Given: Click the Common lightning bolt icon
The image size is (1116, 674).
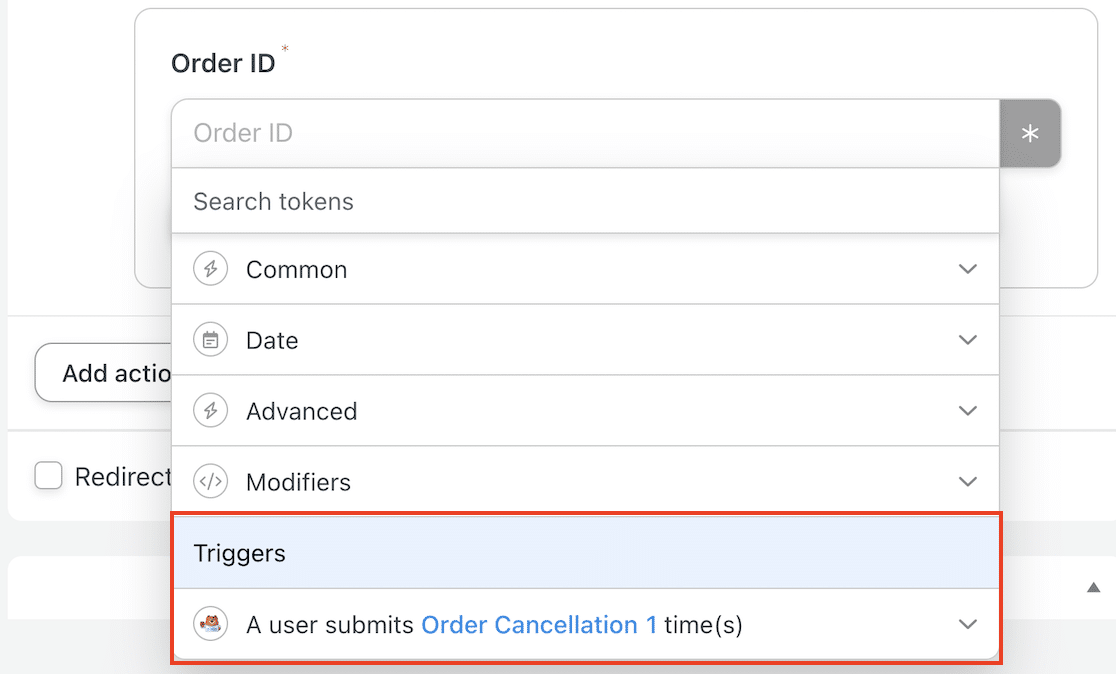Looking at the screenshot, I should (210, 270).
